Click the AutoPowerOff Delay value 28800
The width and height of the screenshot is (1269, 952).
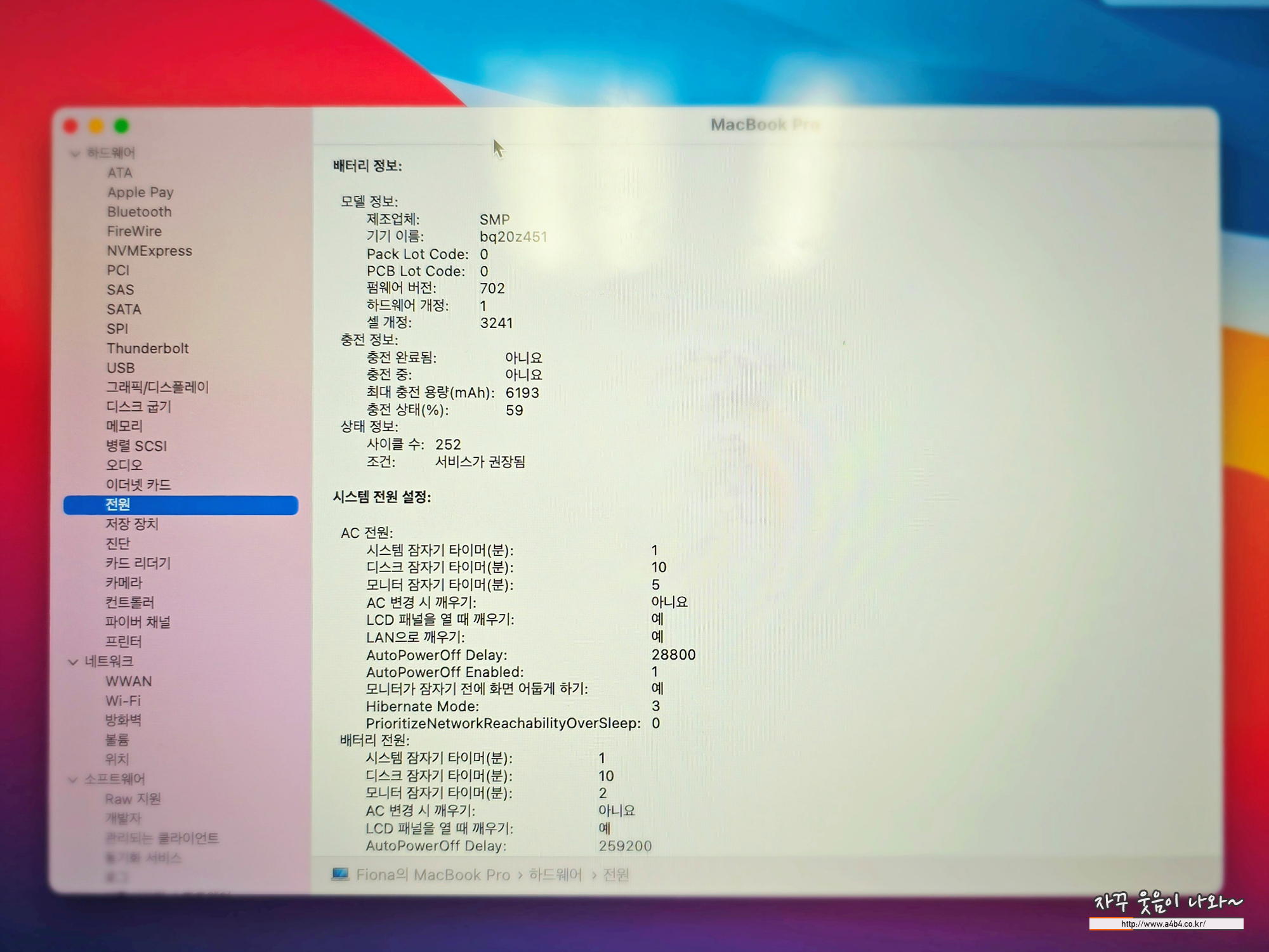tap(673, 655)
